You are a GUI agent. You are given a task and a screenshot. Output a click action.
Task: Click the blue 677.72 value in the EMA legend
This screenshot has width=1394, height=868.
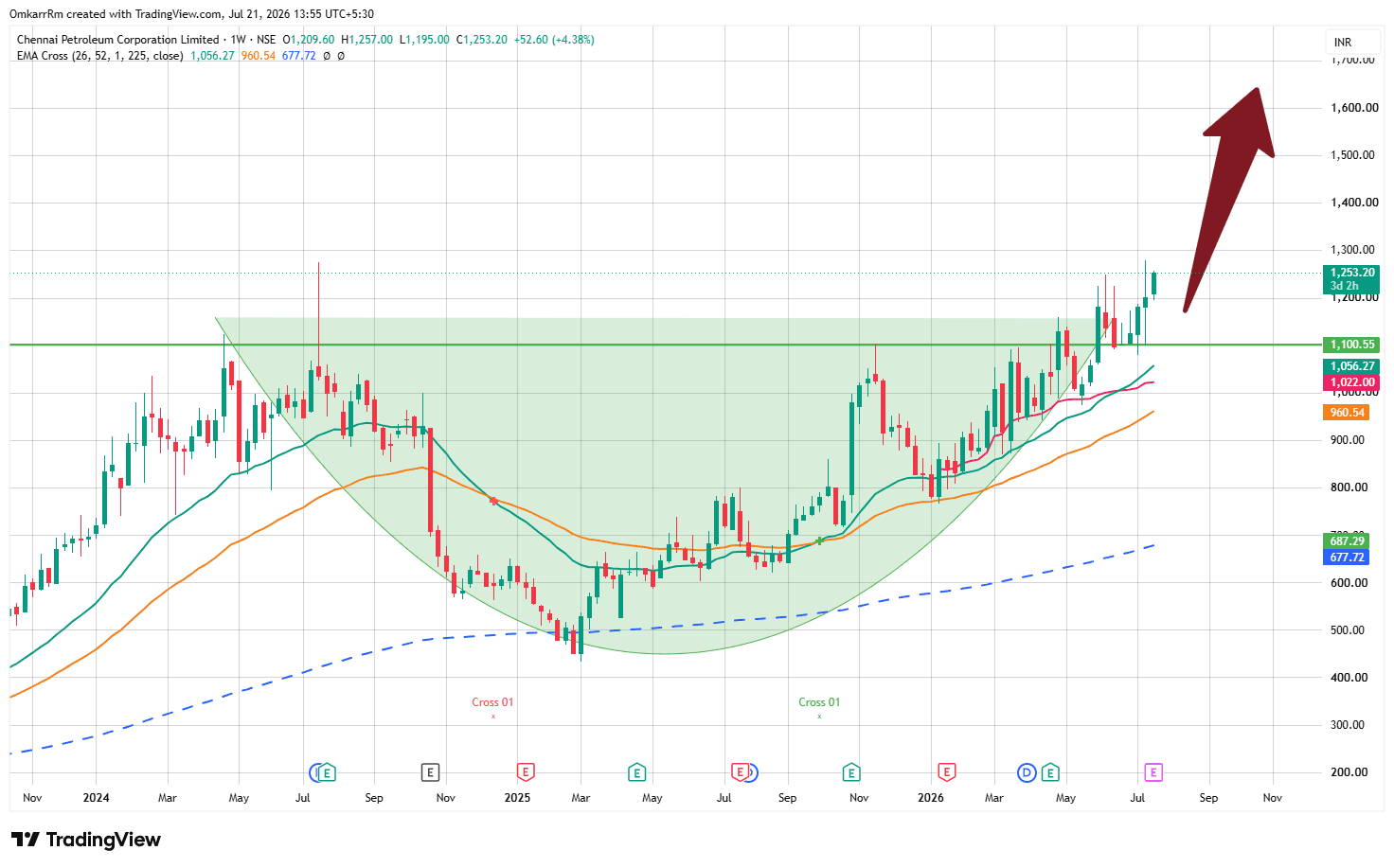click(299, 56)
